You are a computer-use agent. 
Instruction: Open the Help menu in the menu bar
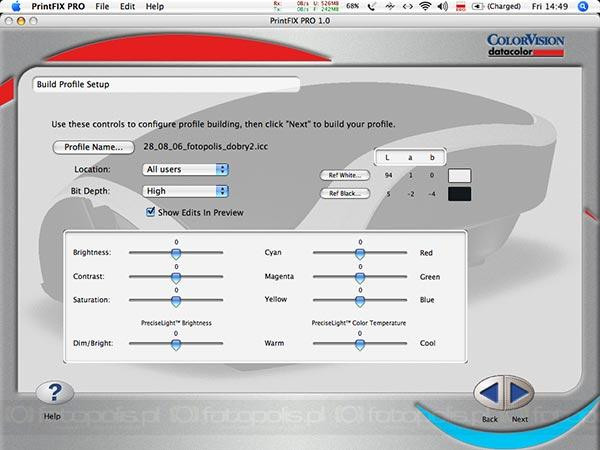pos(155,7)
